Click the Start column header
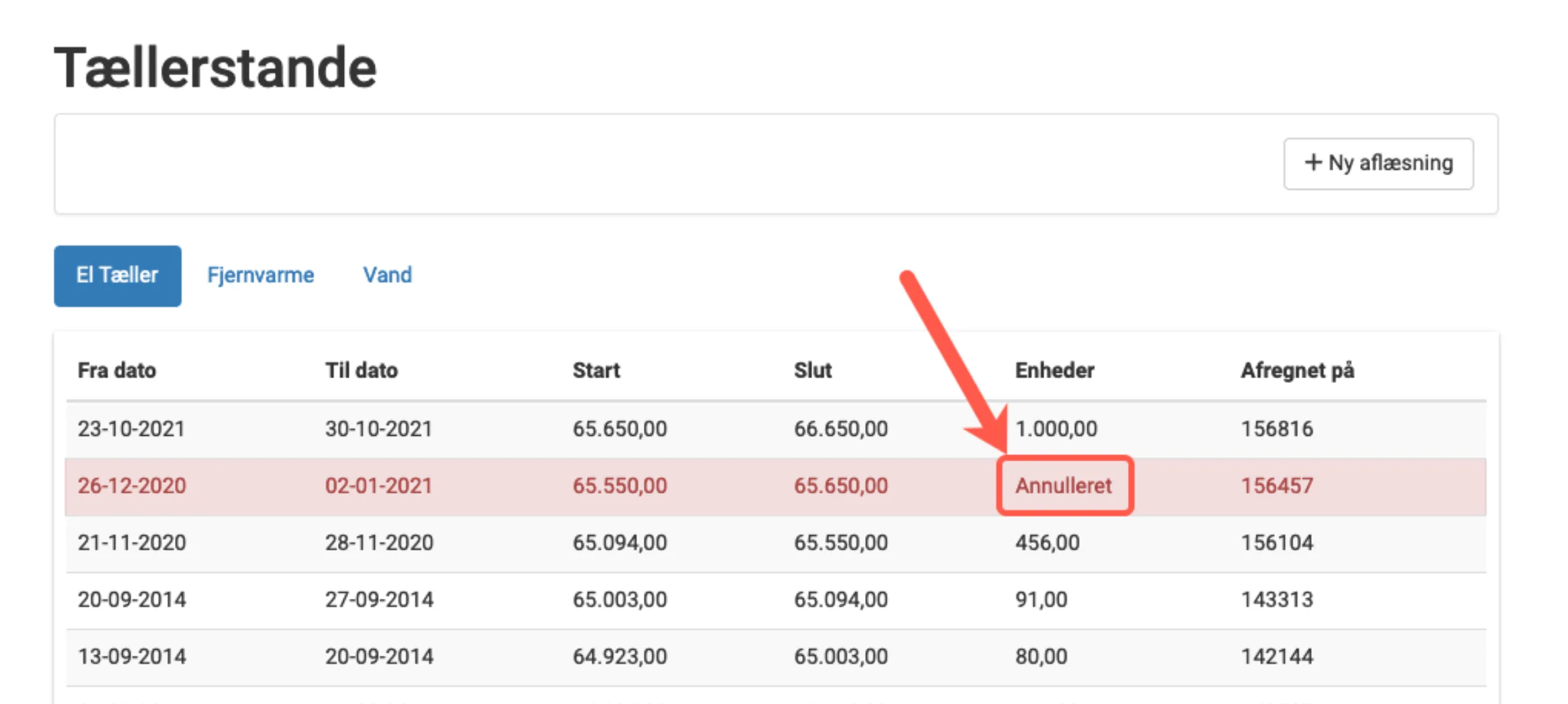Viewport: 1568px width, 704px height. [596, 370]
